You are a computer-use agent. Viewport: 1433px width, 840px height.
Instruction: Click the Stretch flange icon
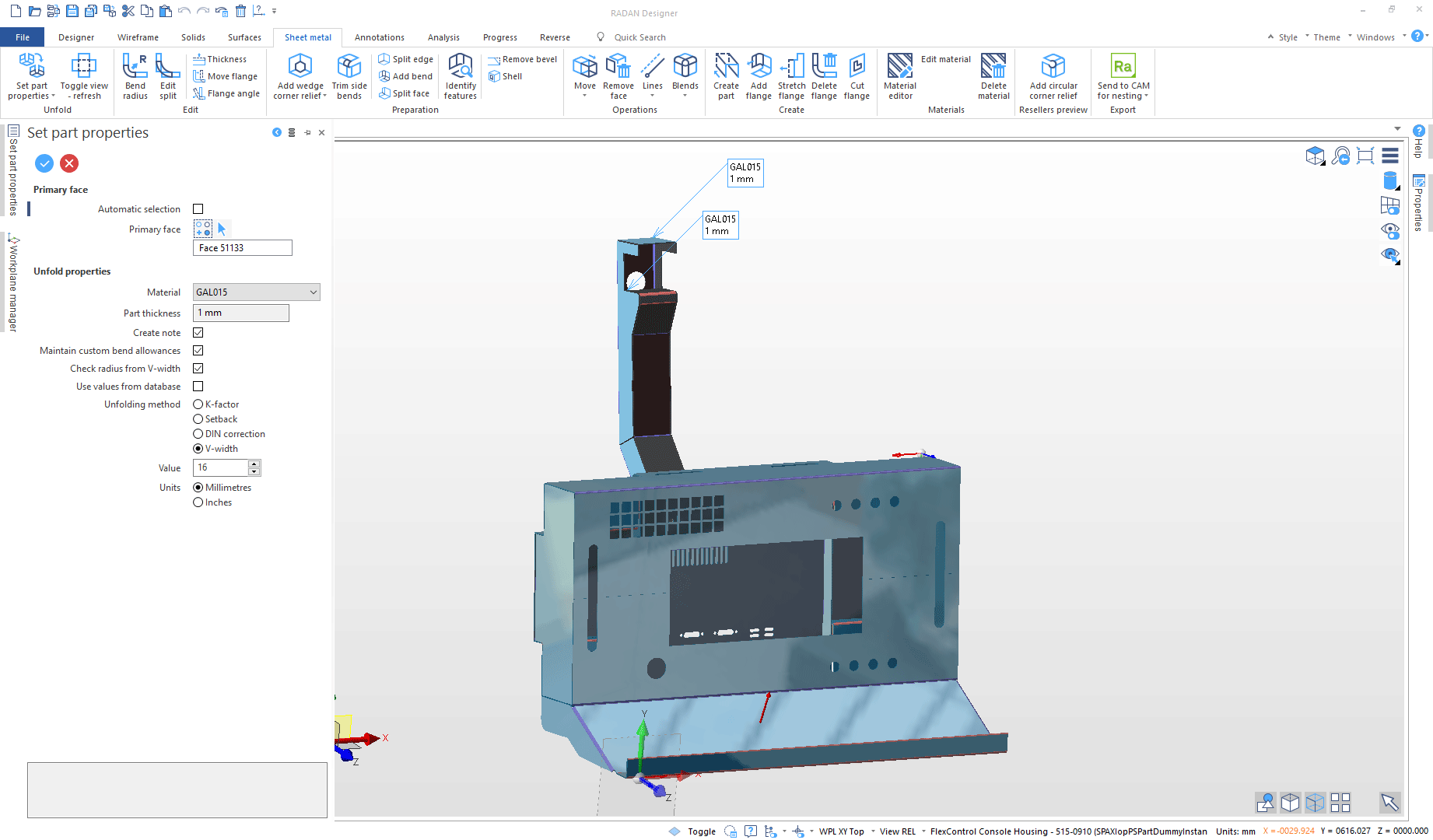tap(791, 68)
